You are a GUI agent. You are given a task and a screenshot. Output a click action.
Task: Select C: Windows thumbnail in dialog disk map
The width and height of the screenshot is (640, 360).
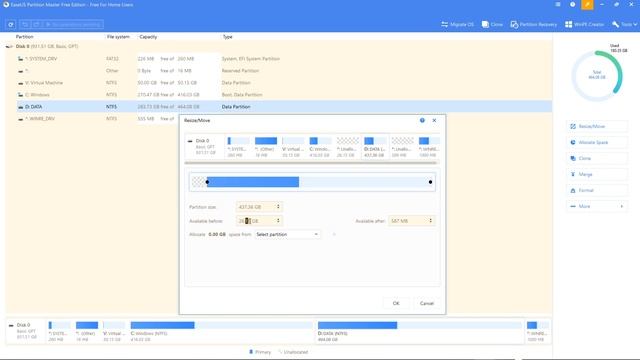tap(320, 147)
